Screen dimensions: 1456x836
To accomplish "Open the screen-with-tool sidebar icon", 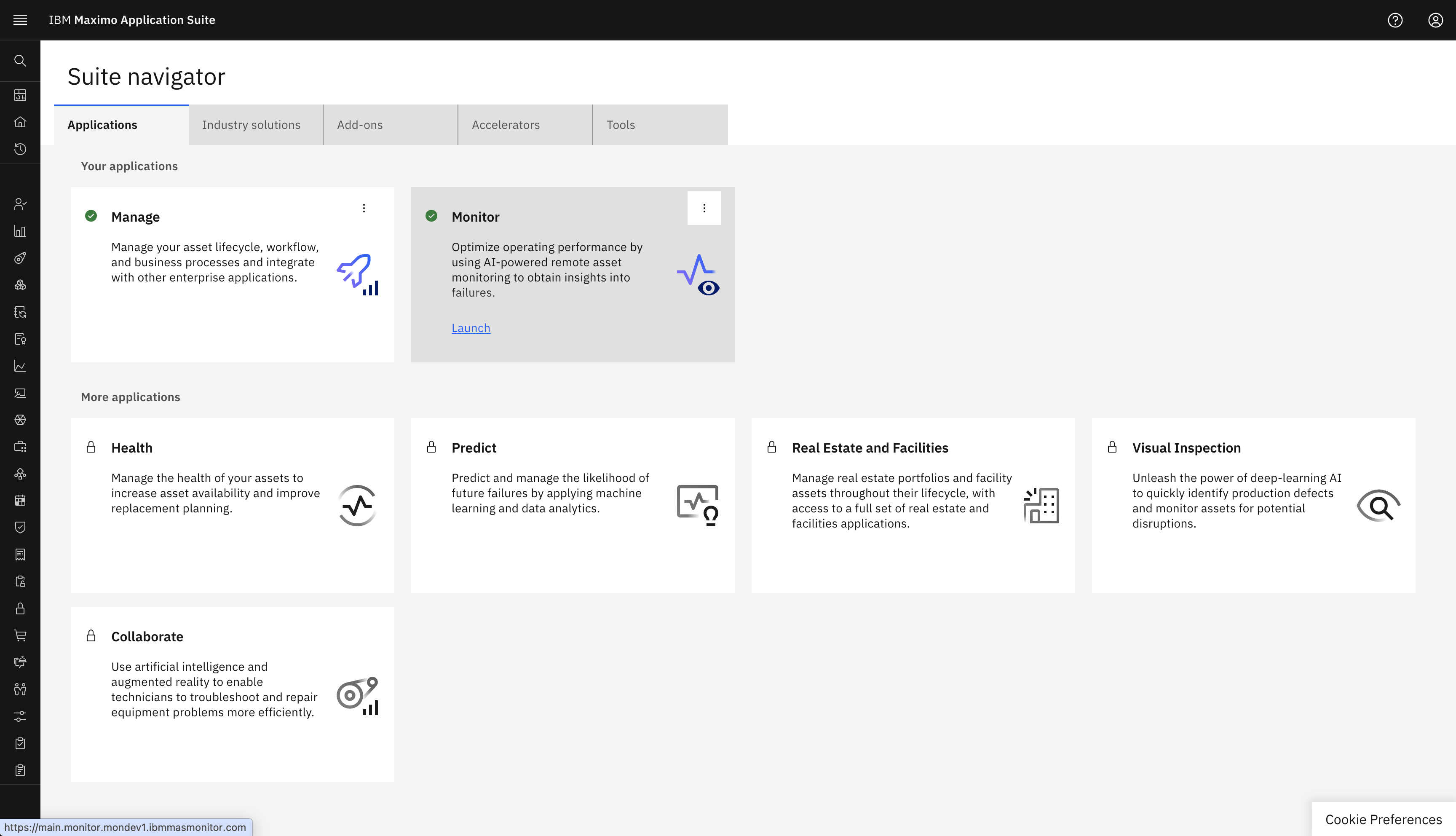I will click(20, 393).
